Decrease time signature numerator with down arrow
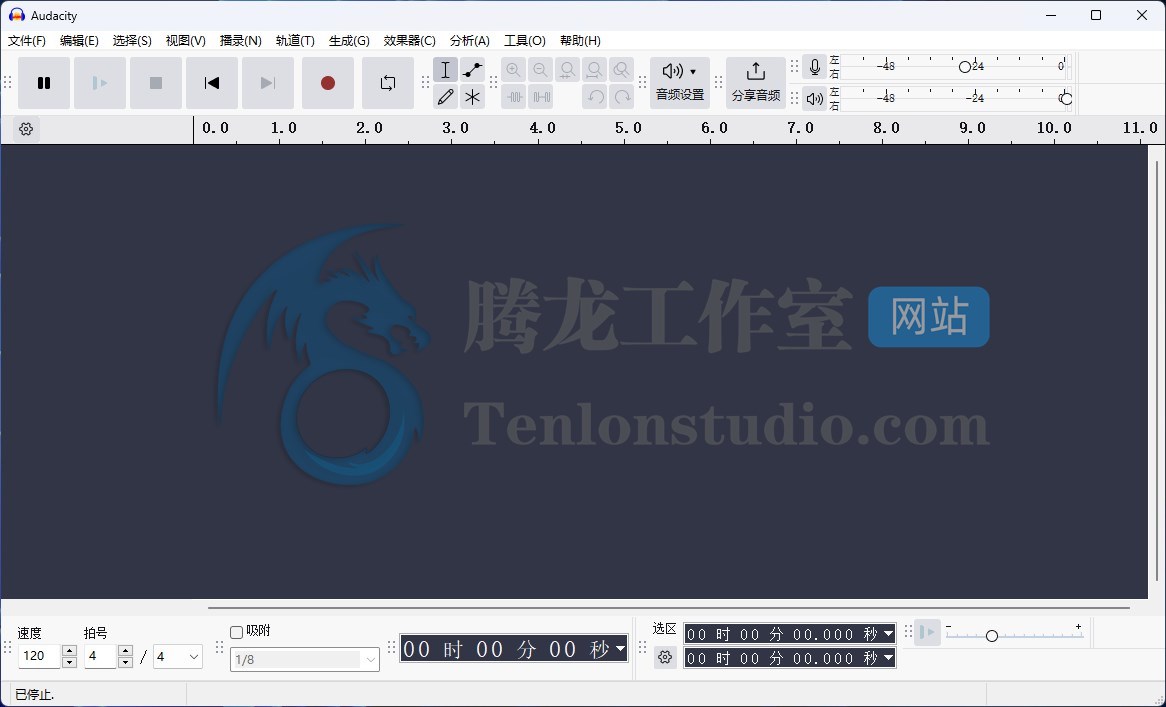This screenshot has height=707, width=1166. (125, 662)
